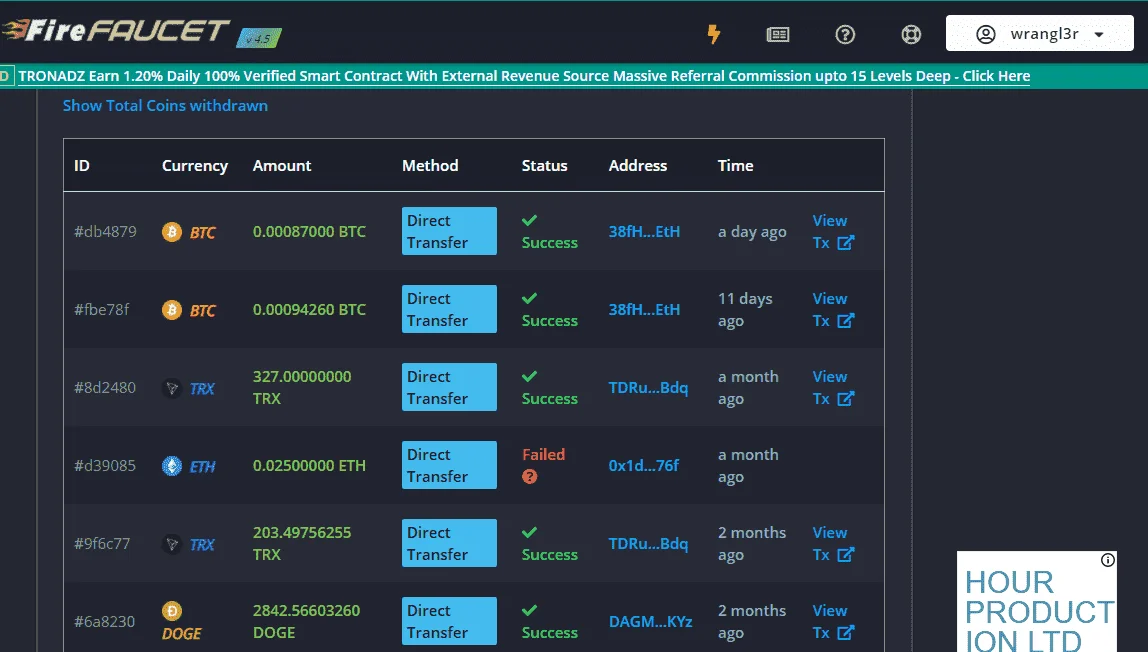Open address TDRu...Bdq in row #8d2480
The height and width of the screenshot is (652, 1148).
tap(648, 387)
